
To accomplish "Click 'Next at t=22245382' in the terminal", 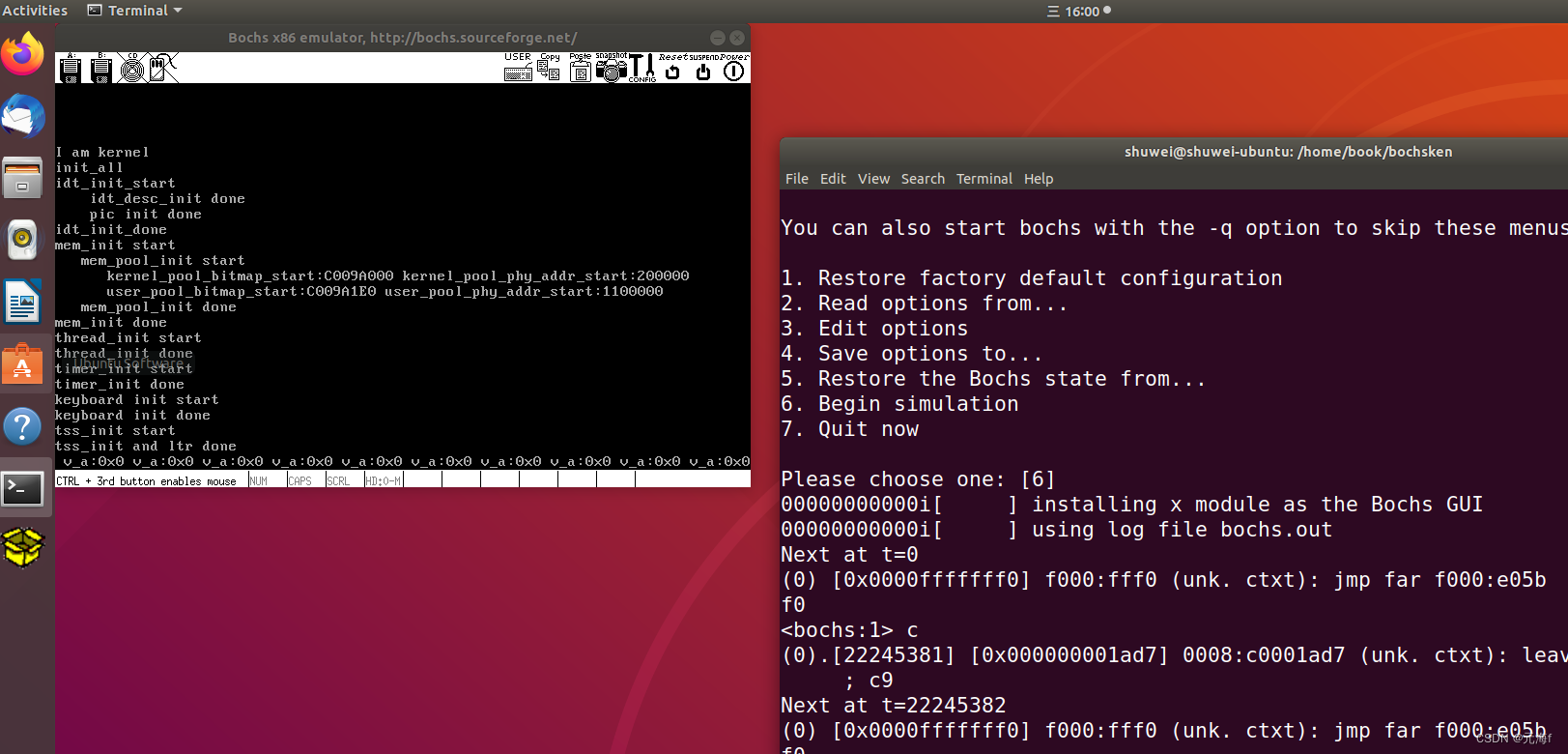I will point(894,706).
